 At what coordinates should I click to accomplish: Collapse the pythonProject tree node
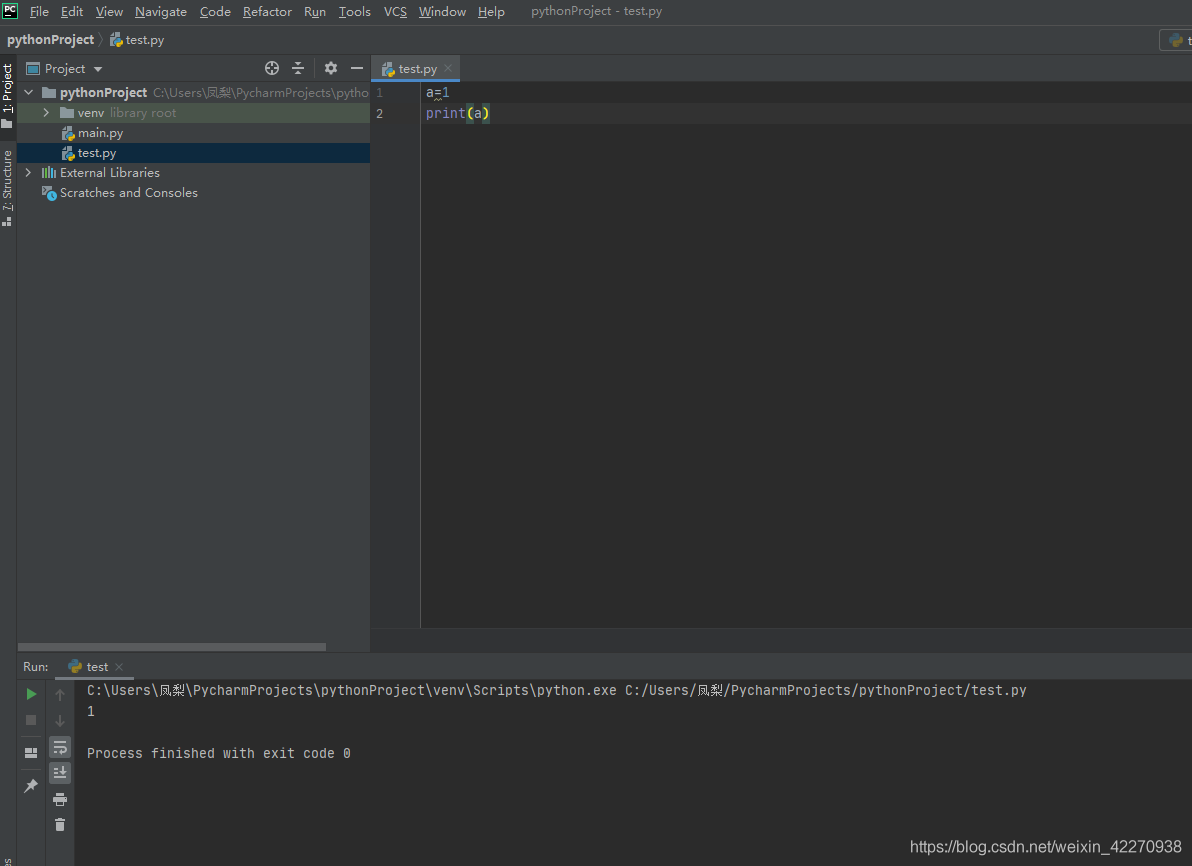click(x=28, y=92)
